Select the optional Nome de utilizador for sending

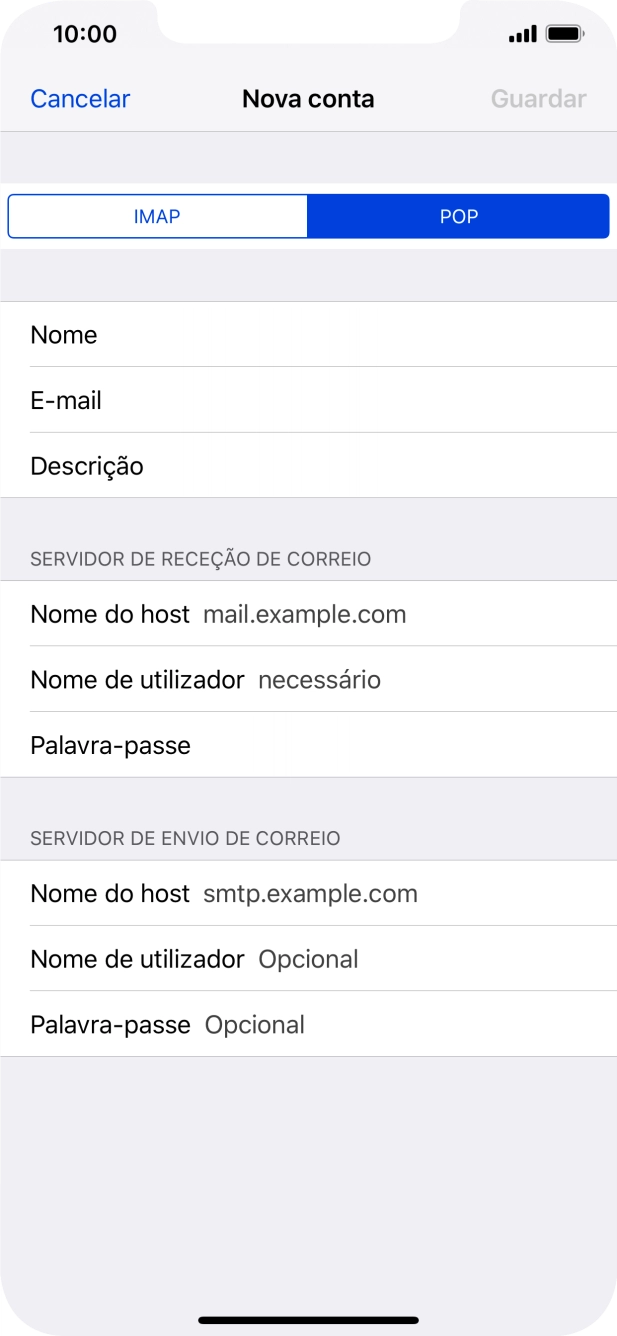(x=300, y=958)
